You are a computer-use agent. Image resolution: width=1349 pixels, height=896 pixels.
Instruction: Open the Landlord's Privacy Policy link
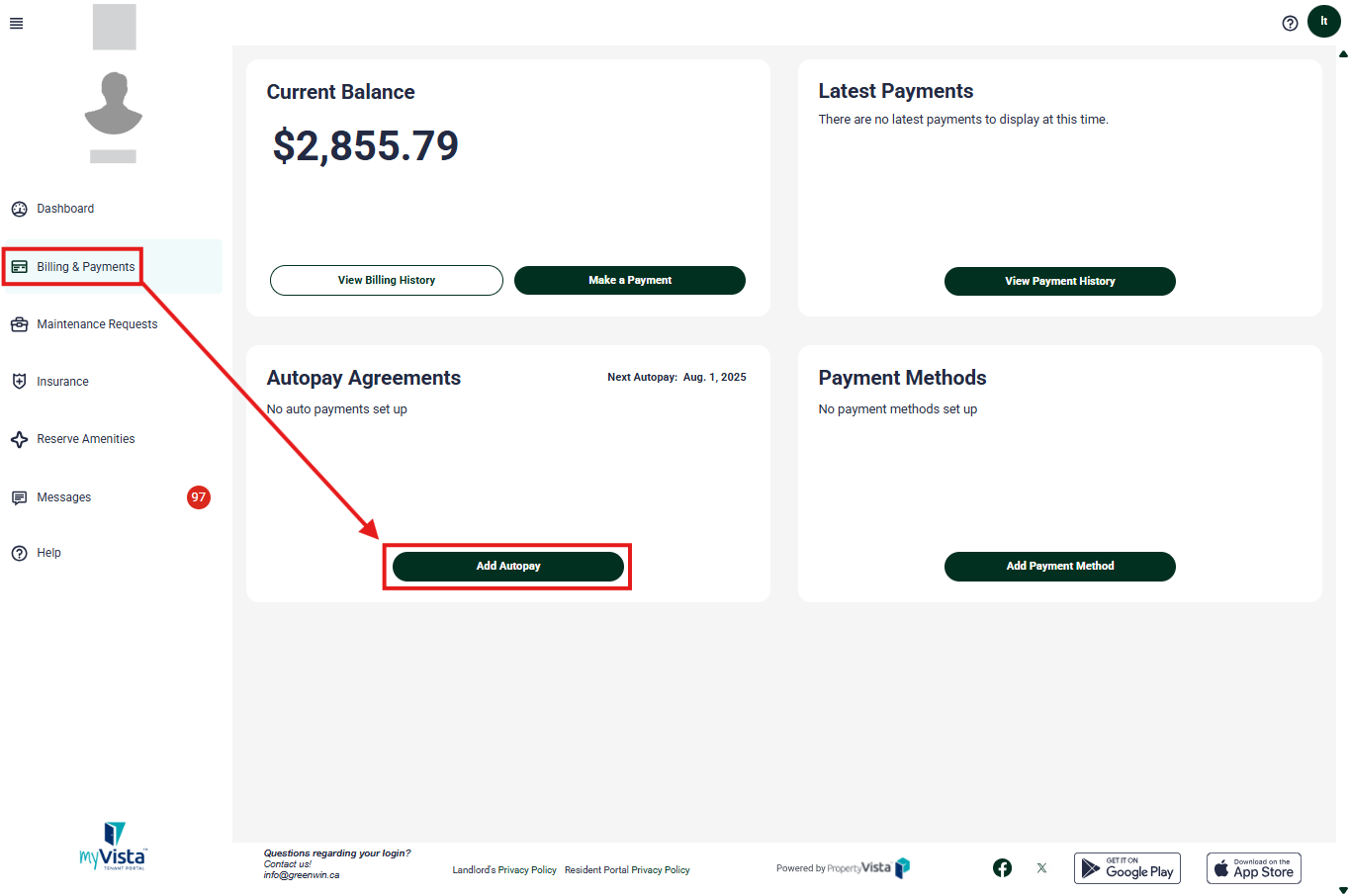point(504,870)
